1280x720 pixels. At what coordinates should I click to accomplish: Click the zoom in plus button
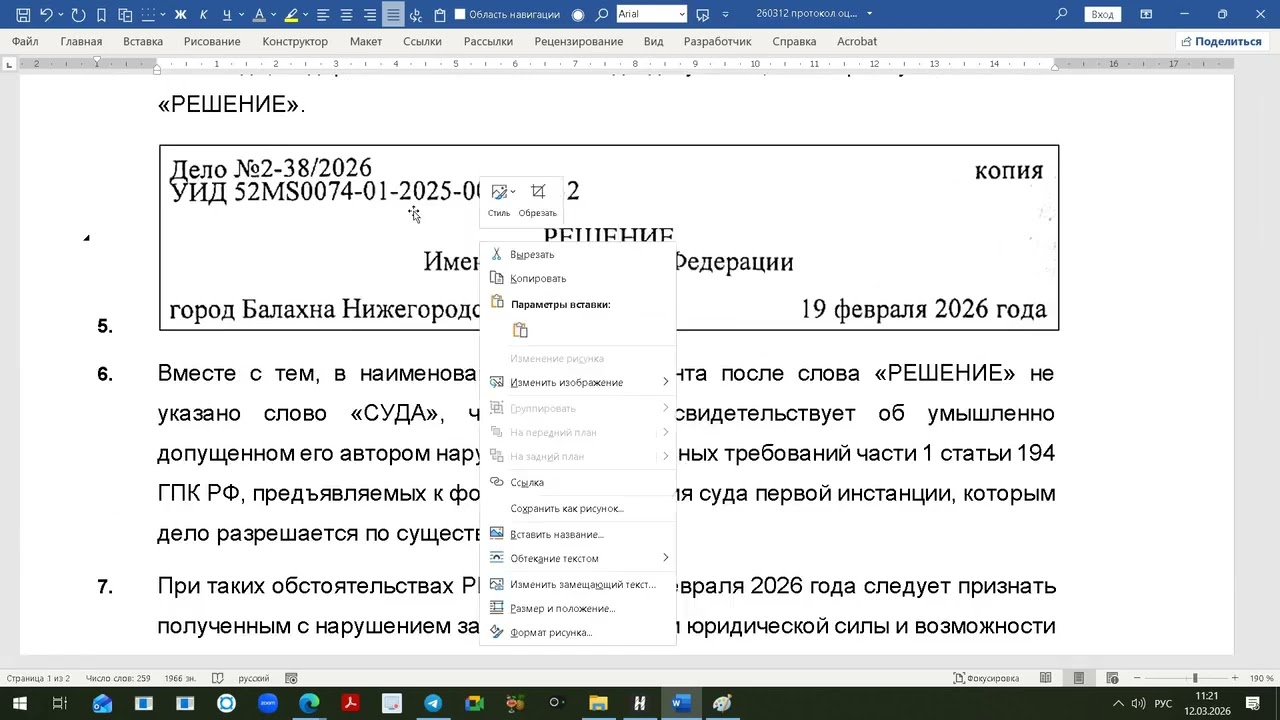click(1234, 678)
